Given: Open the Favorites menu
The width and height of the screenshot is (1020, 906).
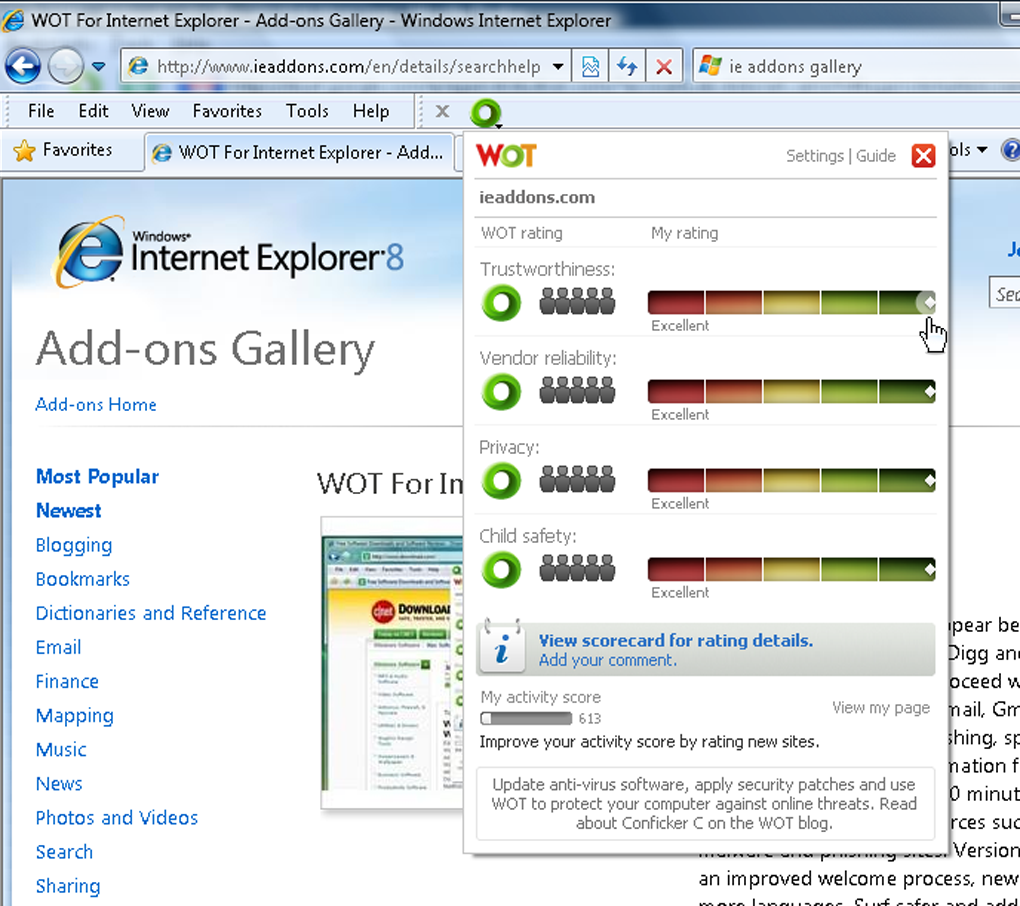Looking at the screenshot, I should coord(227,111).
